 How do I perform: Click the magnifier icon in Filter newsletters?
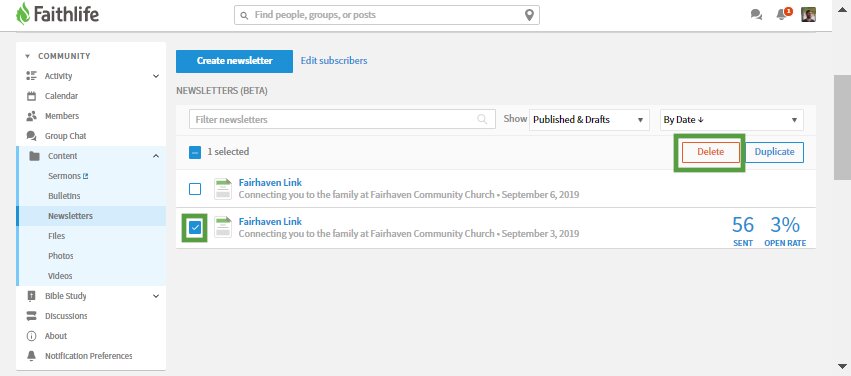point(482,119)
